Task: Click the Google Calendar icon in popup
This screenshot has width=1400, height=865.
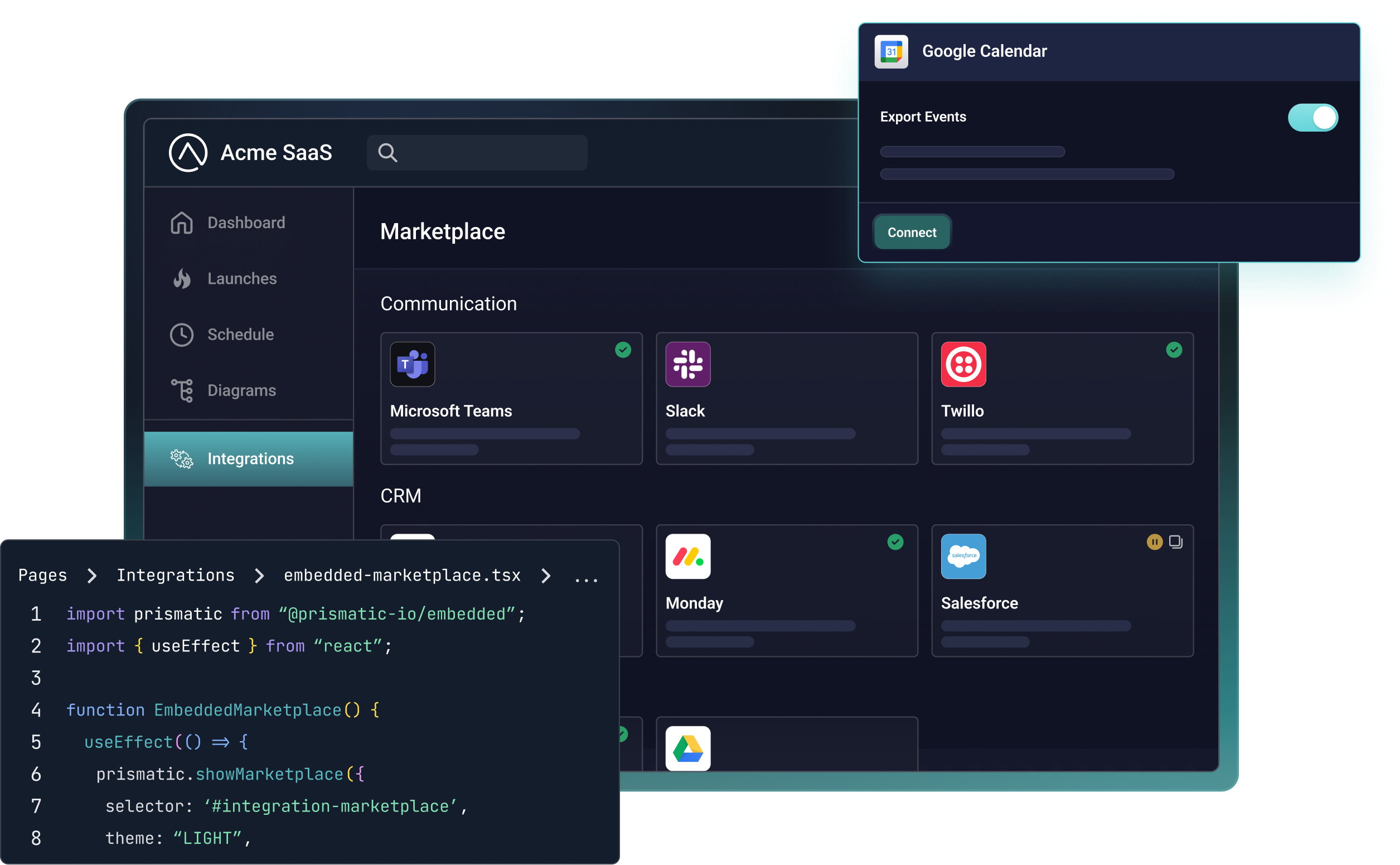Action: pyautogui.click(x=891, y=51)
